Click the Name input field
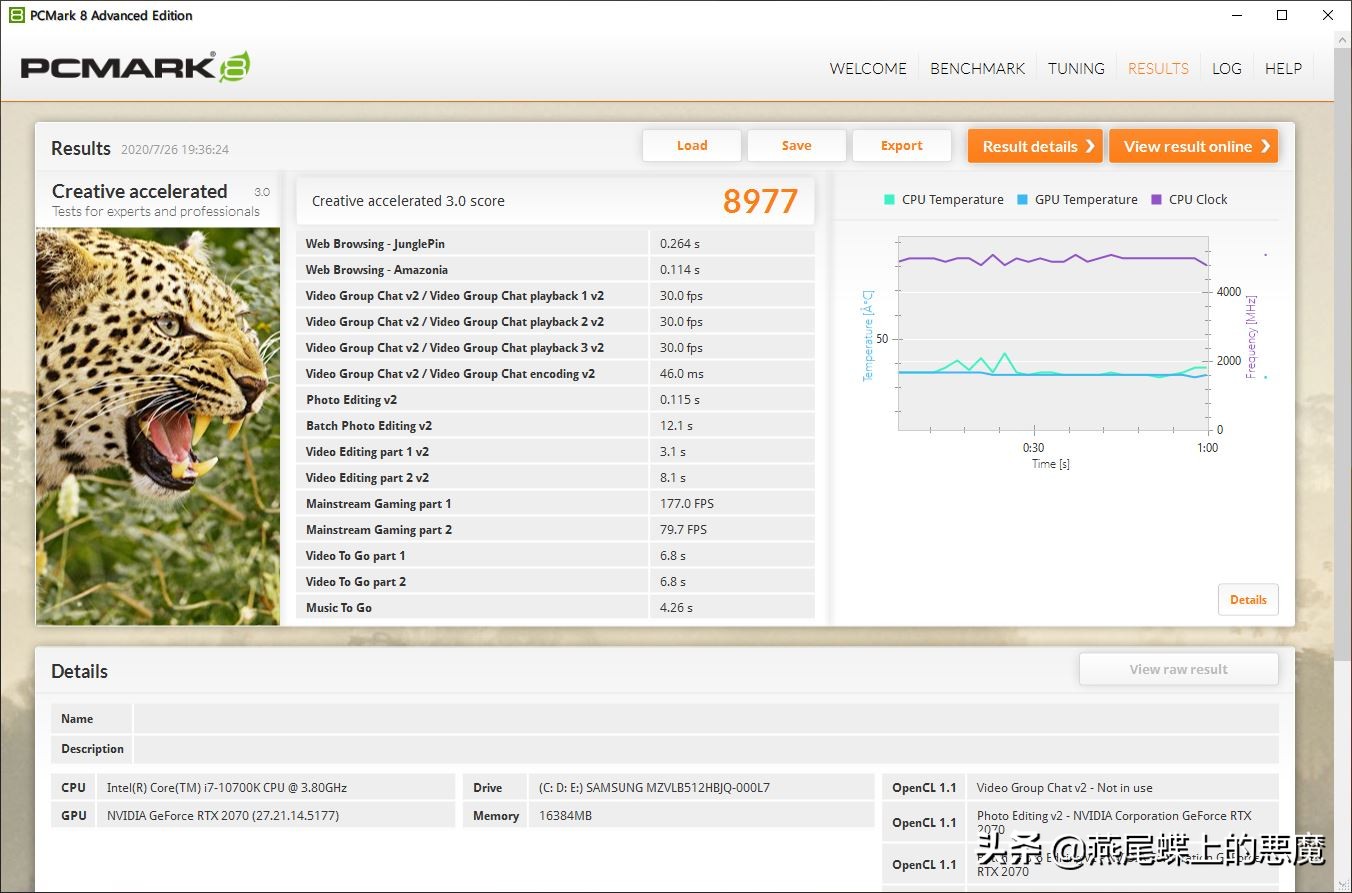The width and height of the screenshot is (1352, 893). (705, 719)
